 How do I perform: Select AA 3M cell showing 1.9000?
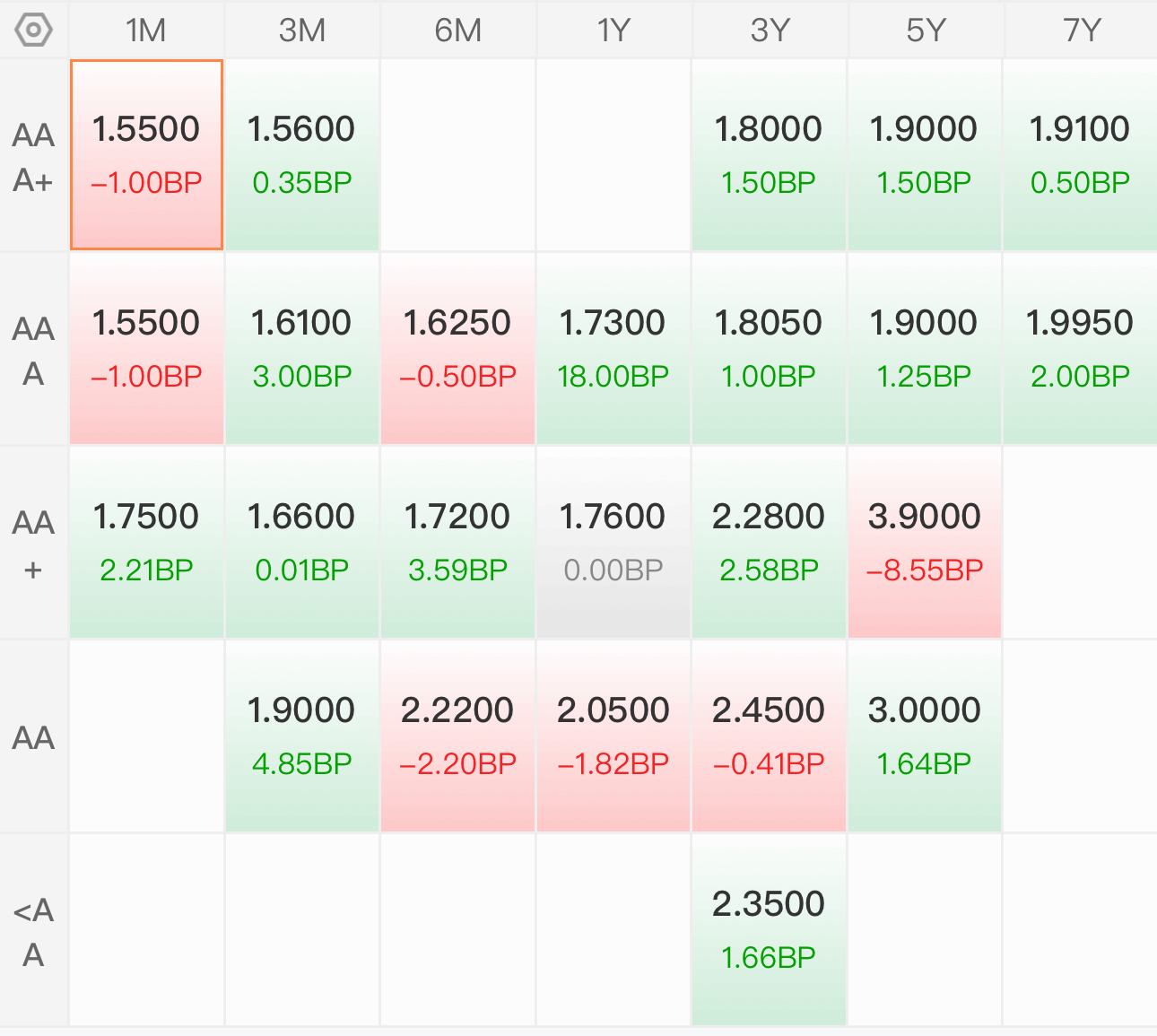(302, 736)
